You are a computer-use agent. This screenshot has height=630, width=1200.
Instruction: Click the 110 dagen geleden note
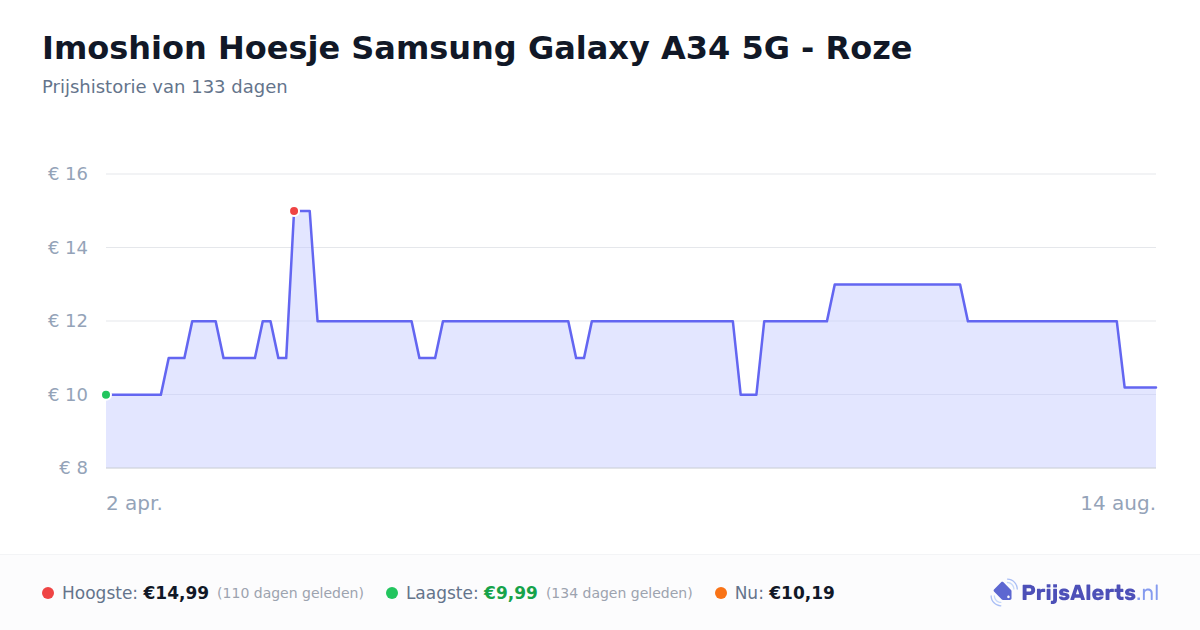290,594
